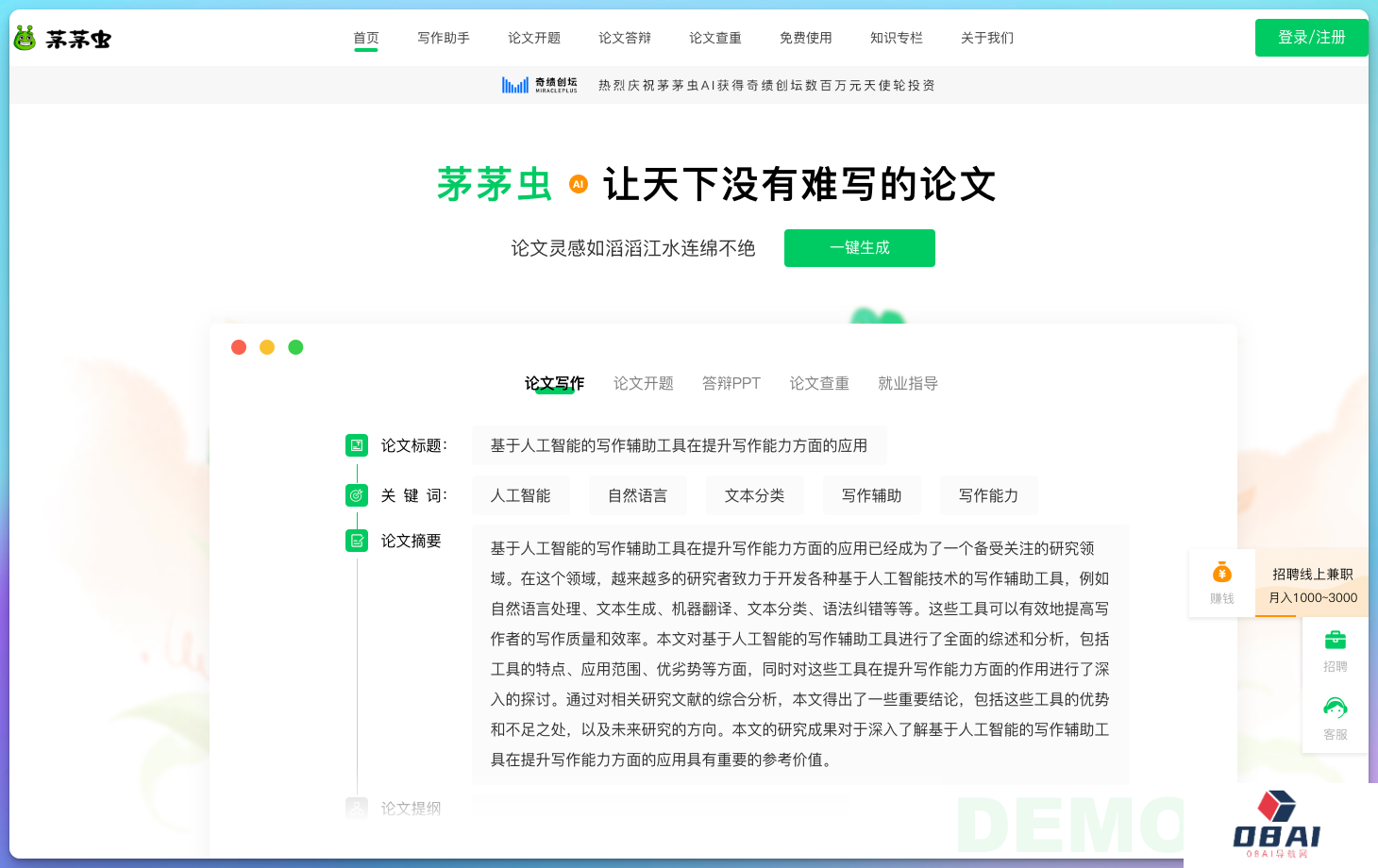This screenshot has width=1378, height=868.
Task: Open the angel investment announcement banner text
Action: pos(766,85)
